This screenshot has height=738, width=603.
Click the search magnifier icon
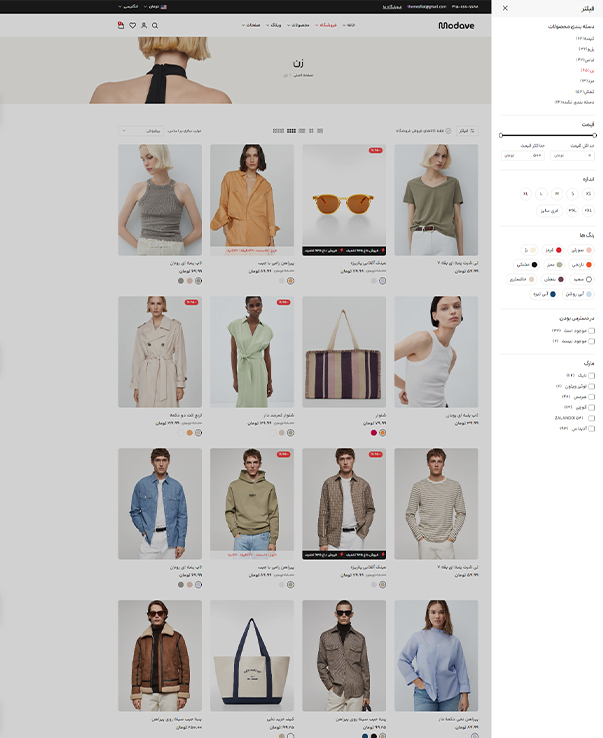[x=155, y=25]
